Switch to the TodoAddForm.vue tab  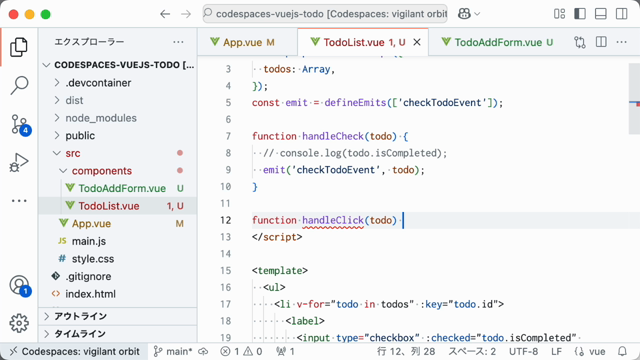498,42
